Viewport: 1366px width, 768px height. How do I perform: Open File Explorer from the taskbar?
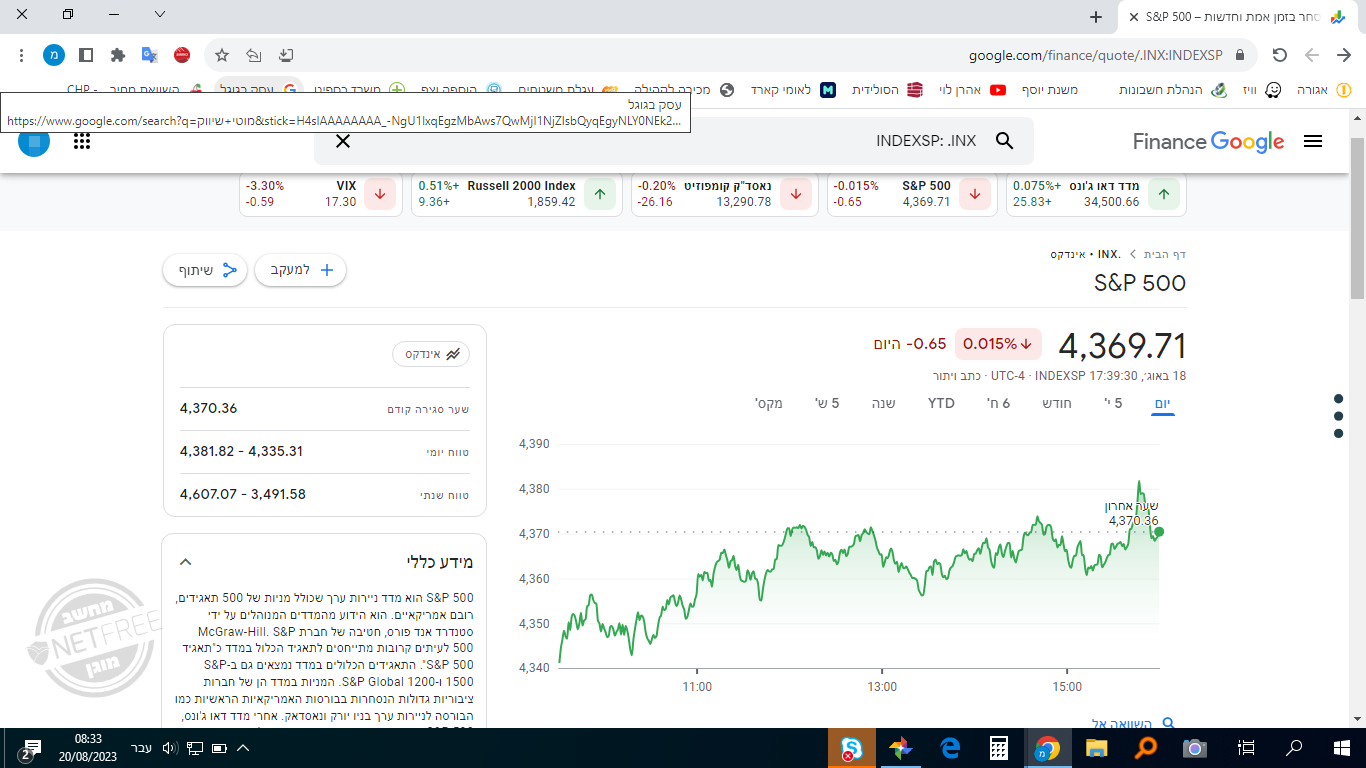[x=1097, y=748]
